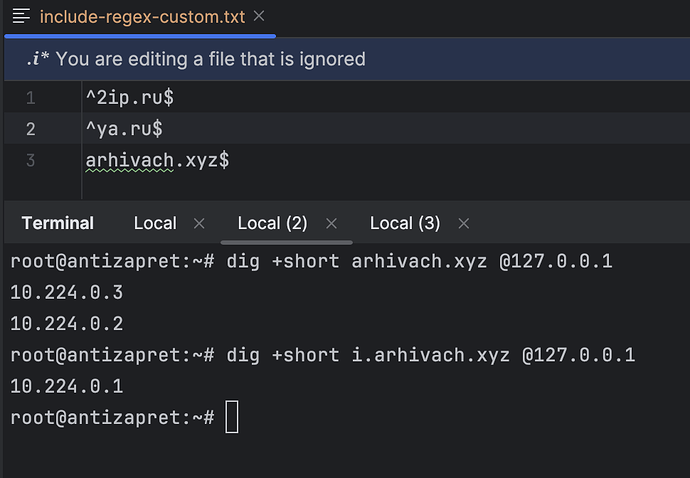
Task: Switch to the Local terminal tab
Action: 155,223
